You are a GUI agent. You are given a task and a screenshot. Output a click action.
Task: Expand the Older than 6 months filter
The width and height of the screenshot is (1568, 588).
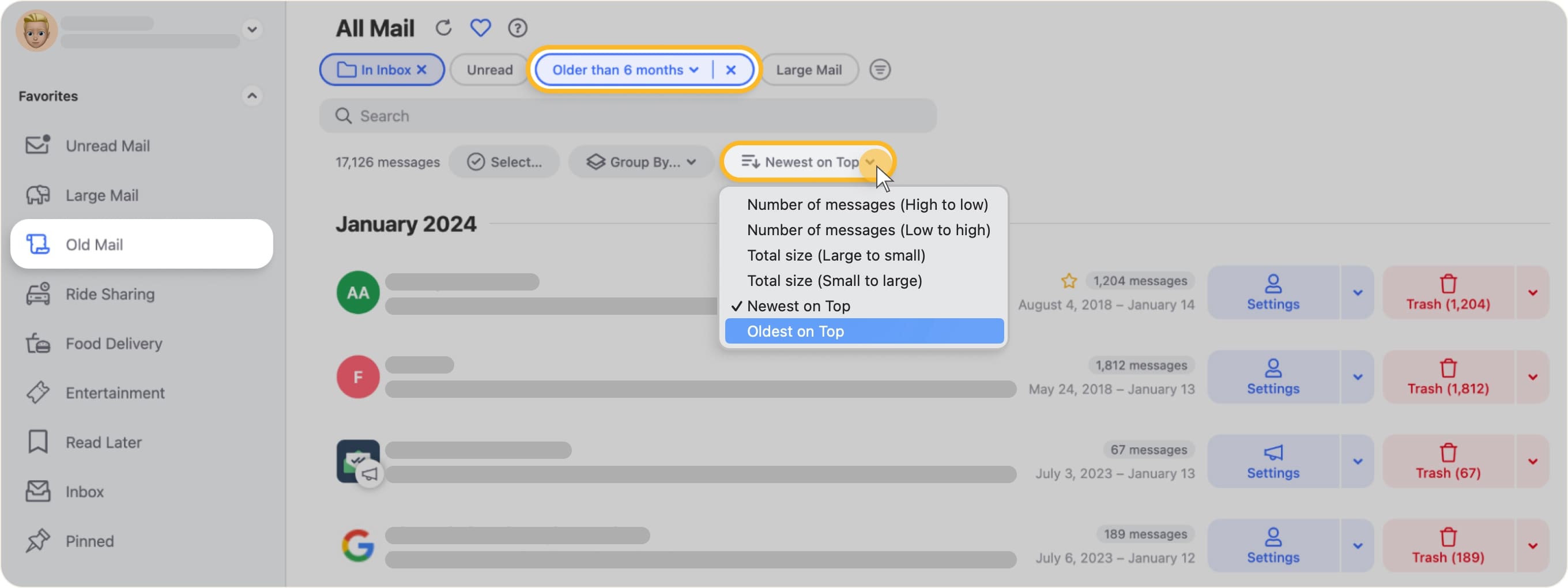[694, 69]
